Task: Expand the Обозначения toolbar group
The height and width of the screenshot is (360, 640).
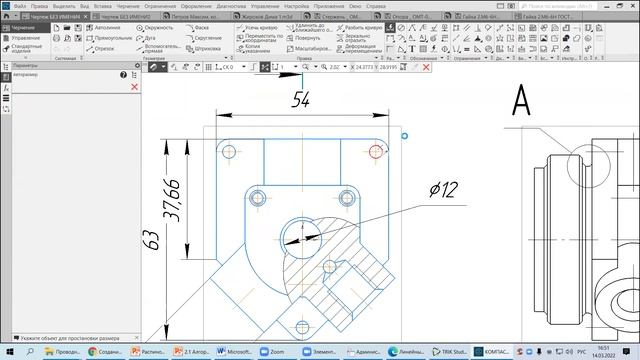Action: click(x=442, y=58)
